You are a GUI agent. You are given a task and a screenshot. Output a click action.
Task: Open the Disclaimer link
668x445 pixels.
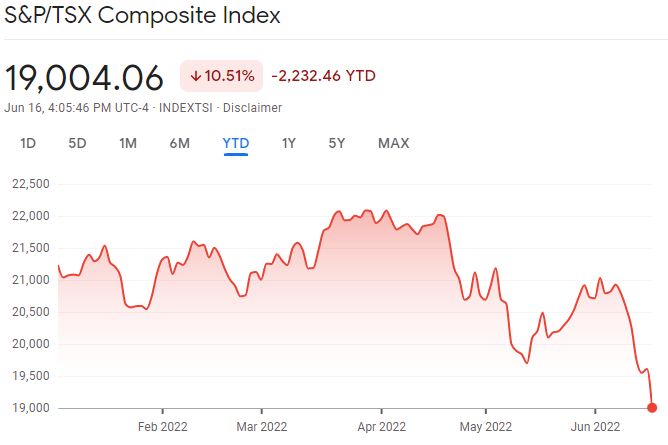[x=252, y=108]
